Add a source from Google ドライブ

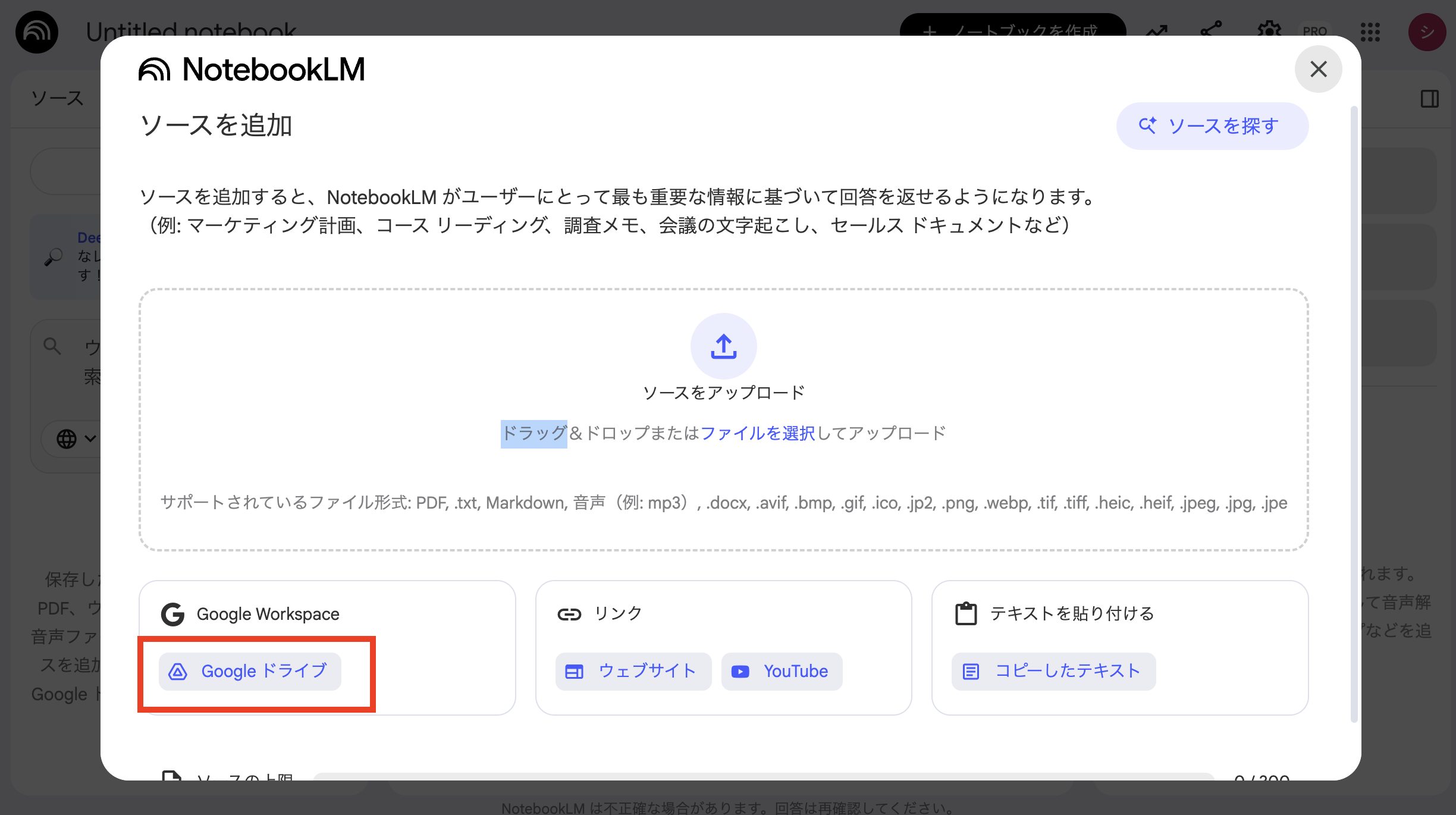click(250, 671)
